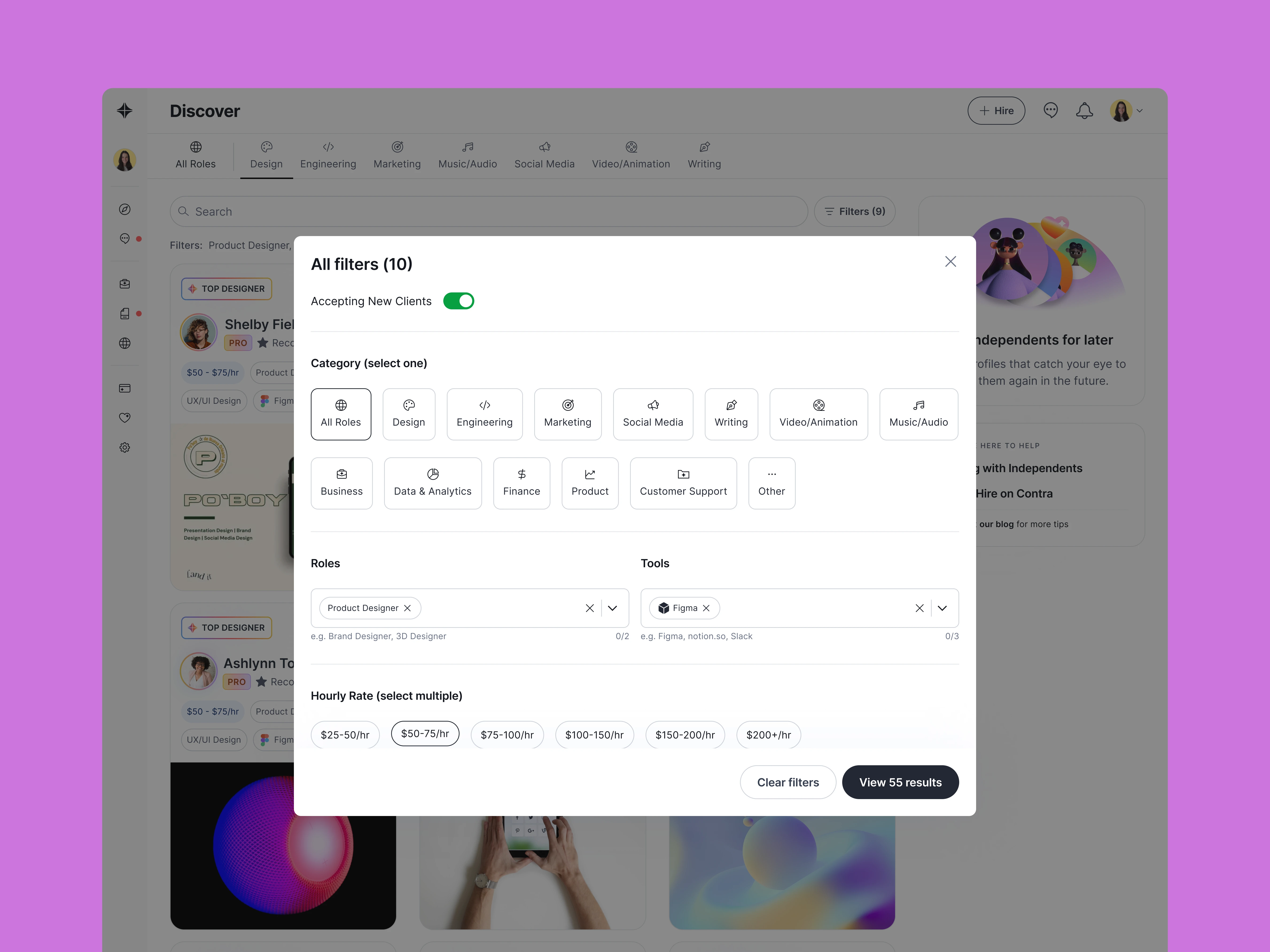
Task: Choose Customer Support category card
Action: click(x=683, y=483)
